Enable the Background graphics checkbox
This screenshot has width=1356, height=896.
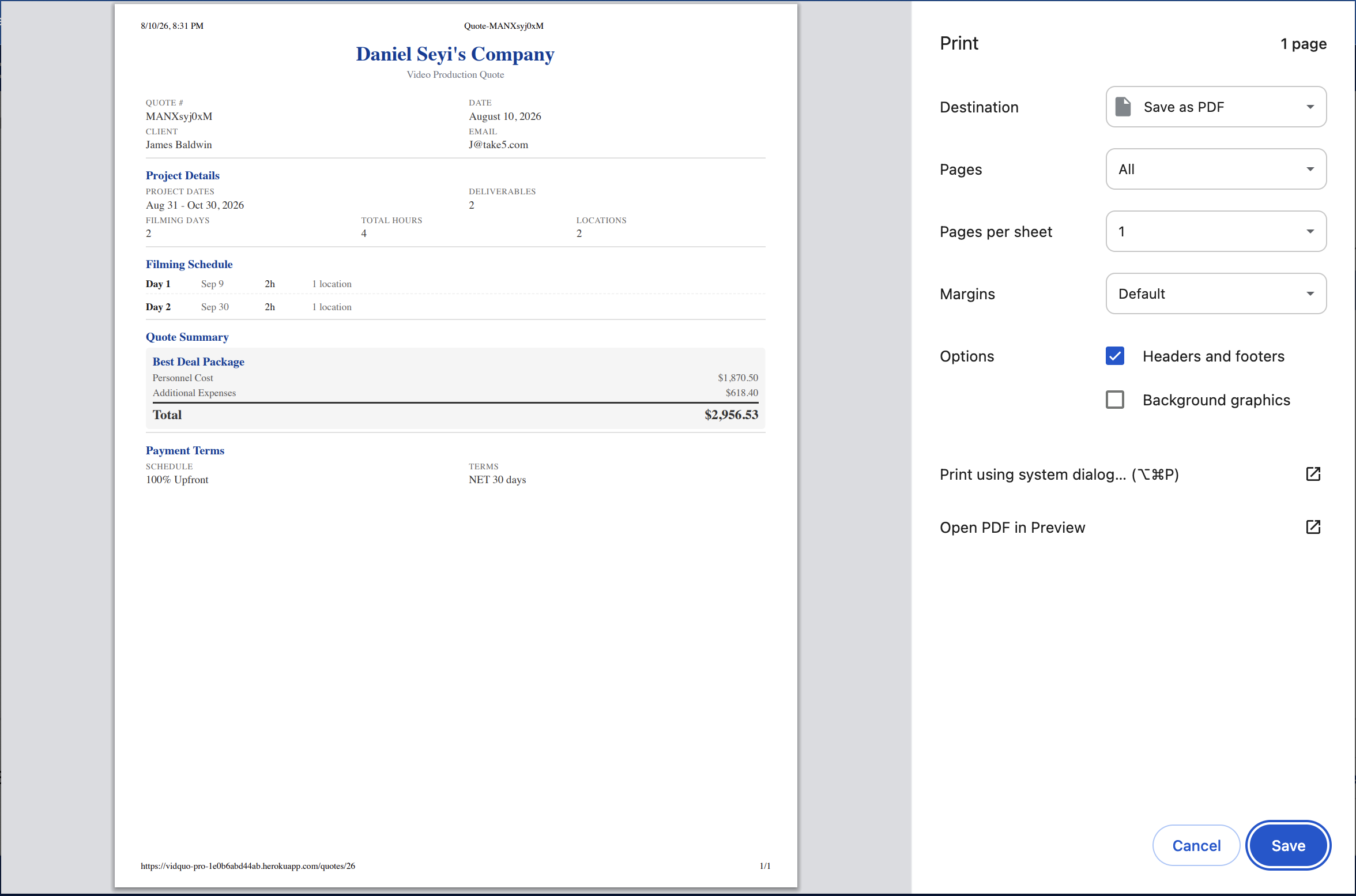point(1115,400)
